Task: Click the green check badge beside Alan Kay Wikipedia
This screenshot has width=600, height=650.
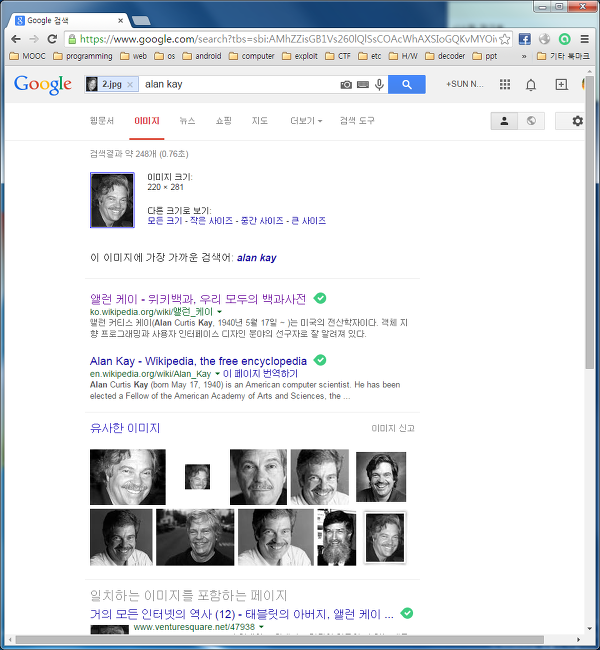Action: [320, 360]
